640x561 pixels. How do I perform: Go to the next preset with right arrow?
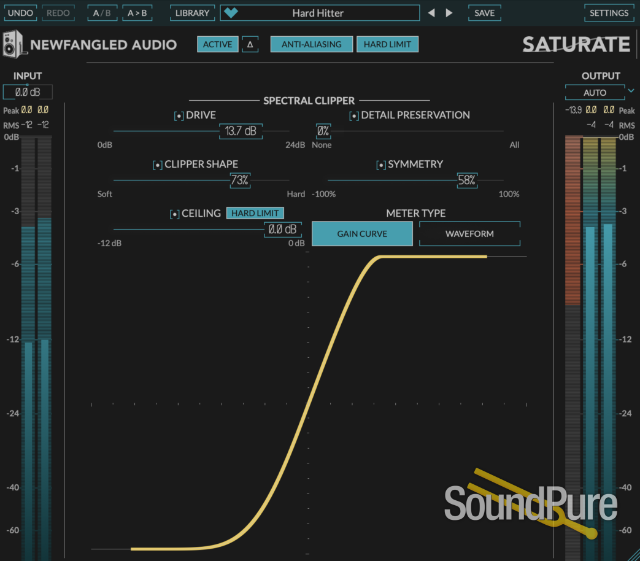pyautogui.click(x=449, y=13)
